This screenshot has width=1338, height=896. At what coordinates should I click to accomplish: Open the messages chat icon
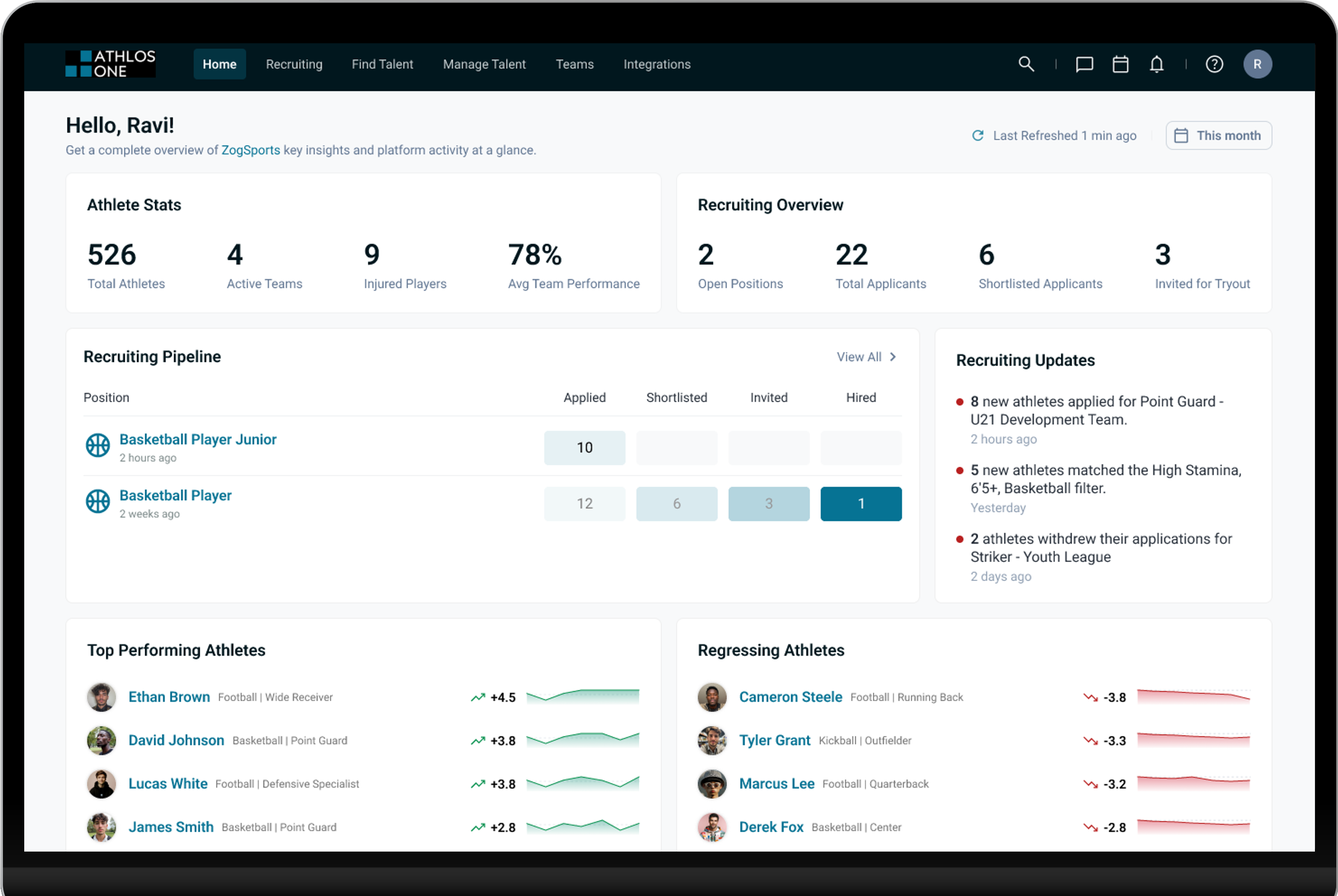pyautogui.click(x=1084, y=64)
